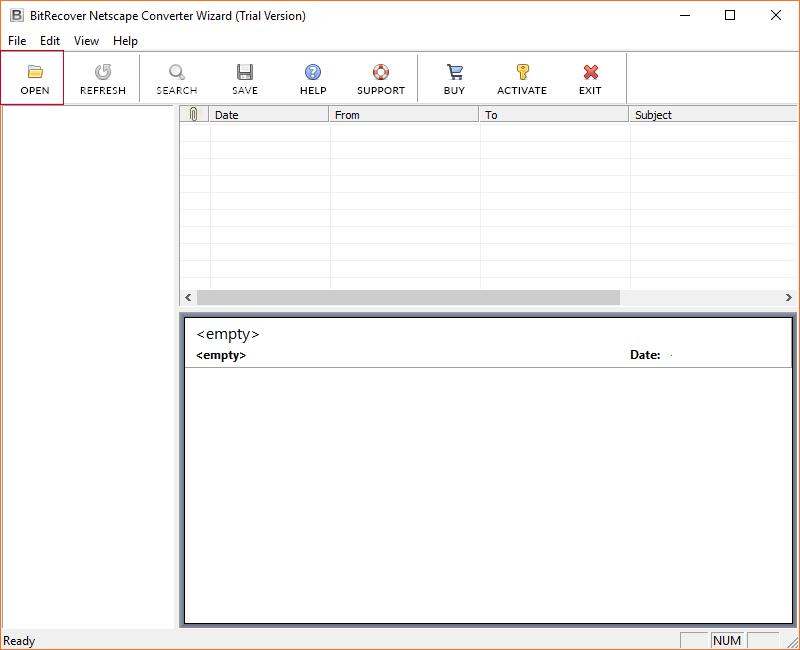
Task: Close the BitRecover Netscape Converter window
Action: coord(776,15)
